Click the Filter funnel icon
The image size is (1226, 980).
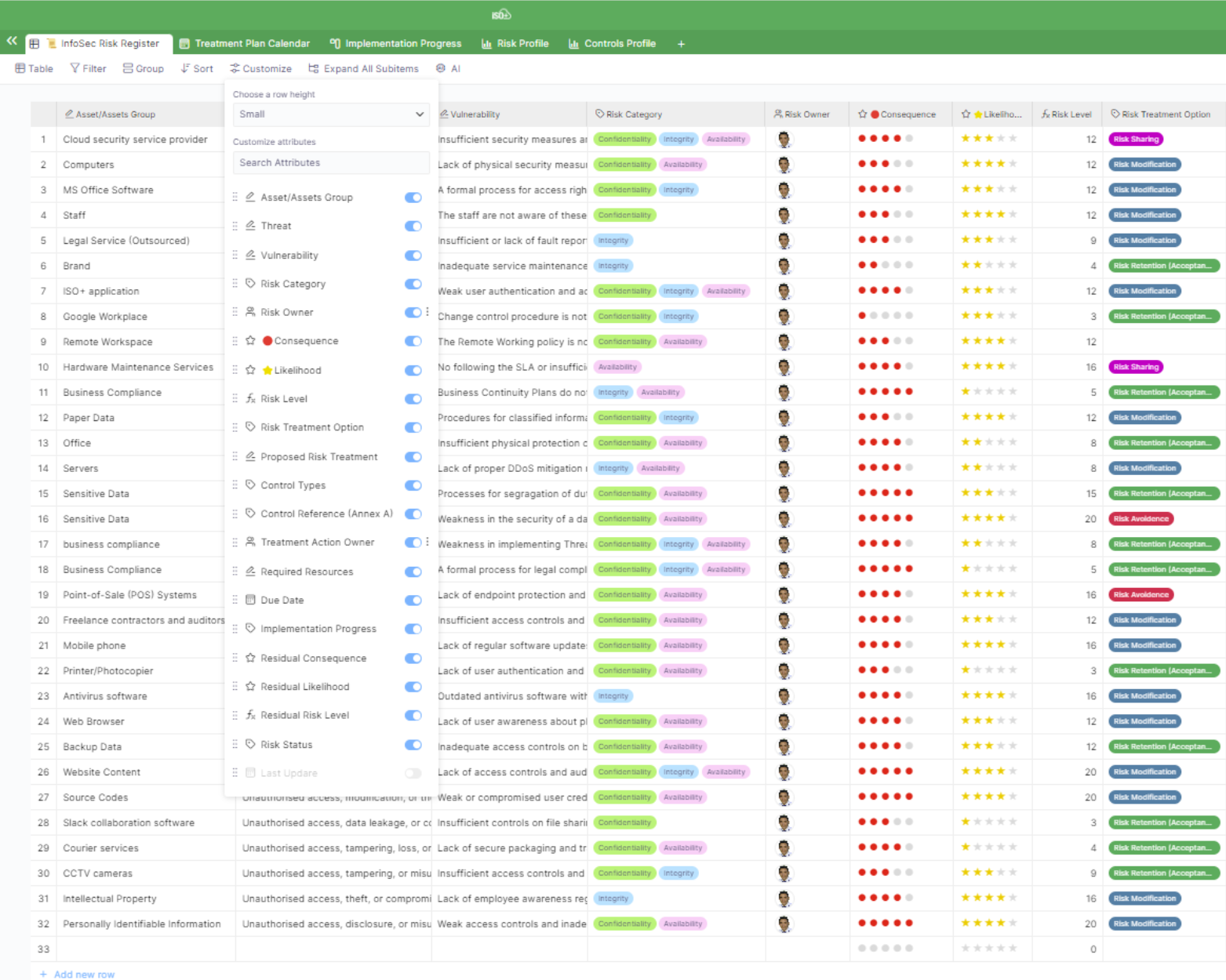click(x=75, y=68)
